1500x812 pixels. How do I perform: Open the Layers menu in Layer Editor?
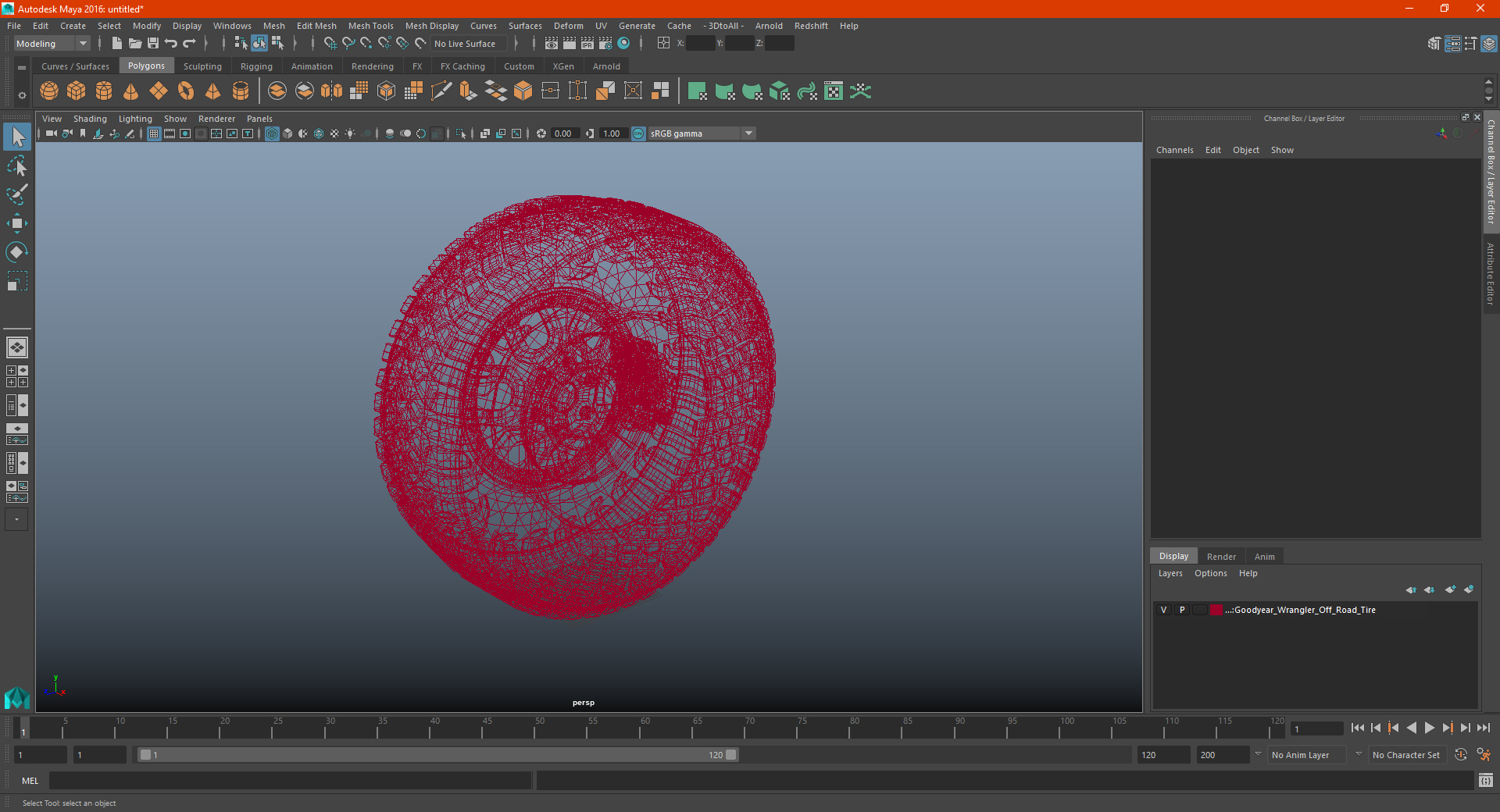pos(1170,573)
